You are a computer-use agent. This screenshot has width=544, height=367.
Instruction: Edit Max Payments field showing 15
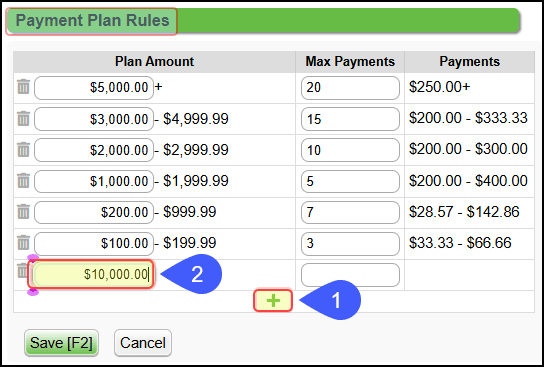point(350,119)
